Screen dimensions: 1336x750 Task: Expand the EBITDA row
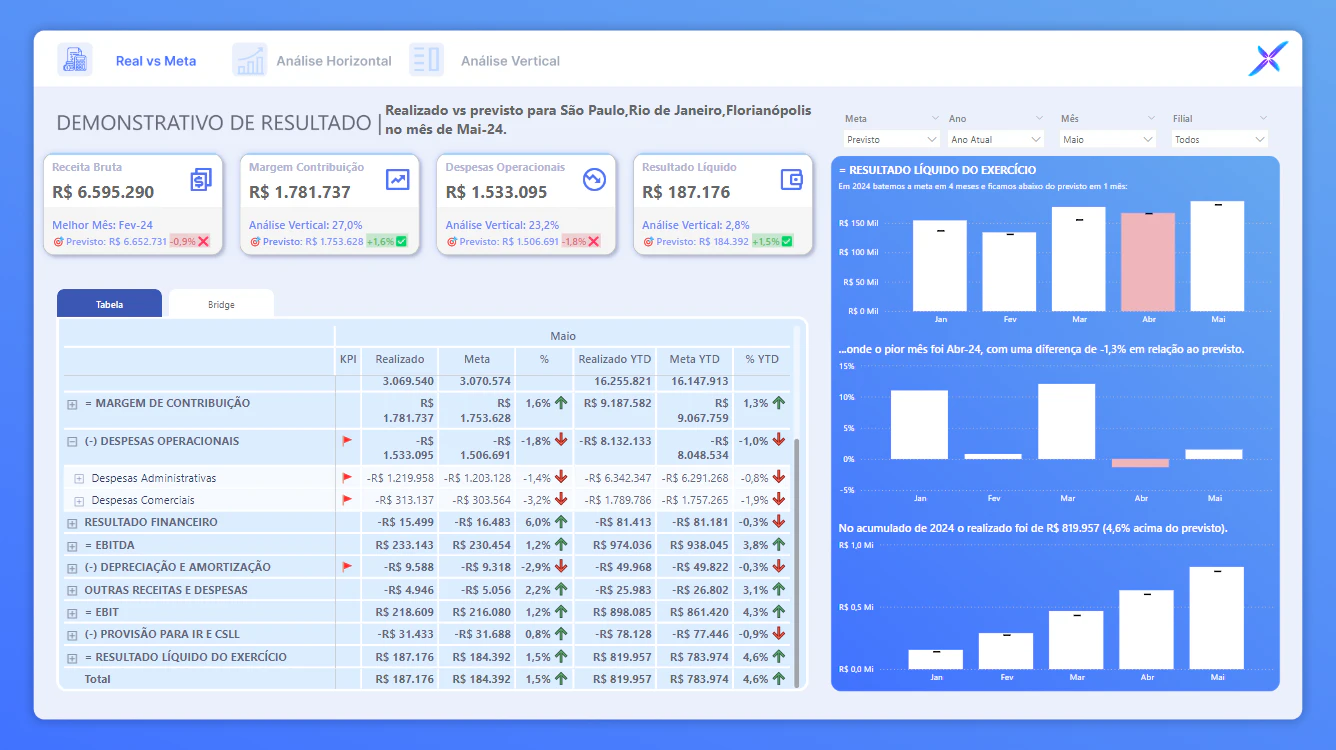(72, 546)
